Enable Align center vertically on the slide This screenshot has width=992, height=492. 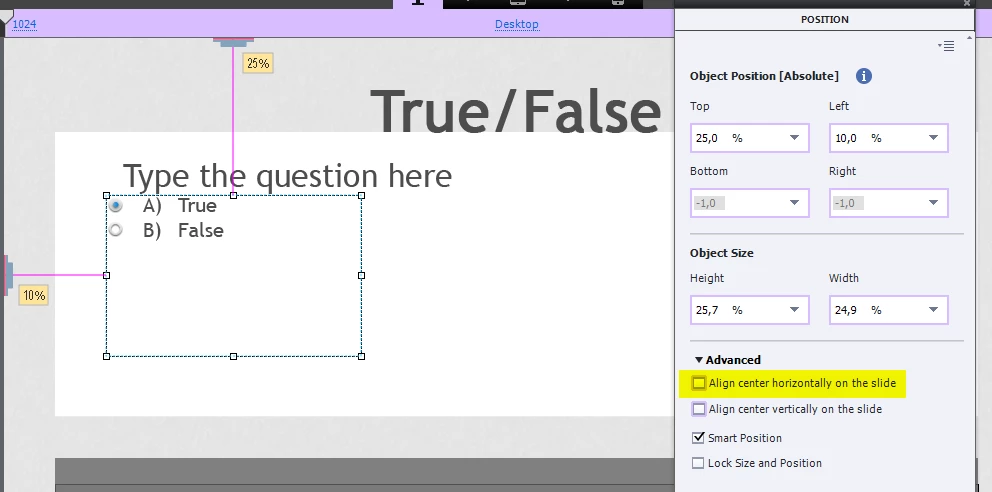point(698,409)
